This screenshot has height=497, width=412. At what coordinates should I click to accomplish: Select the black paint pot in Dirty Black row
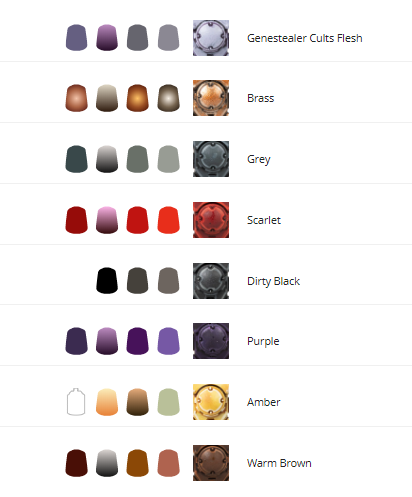107,280
